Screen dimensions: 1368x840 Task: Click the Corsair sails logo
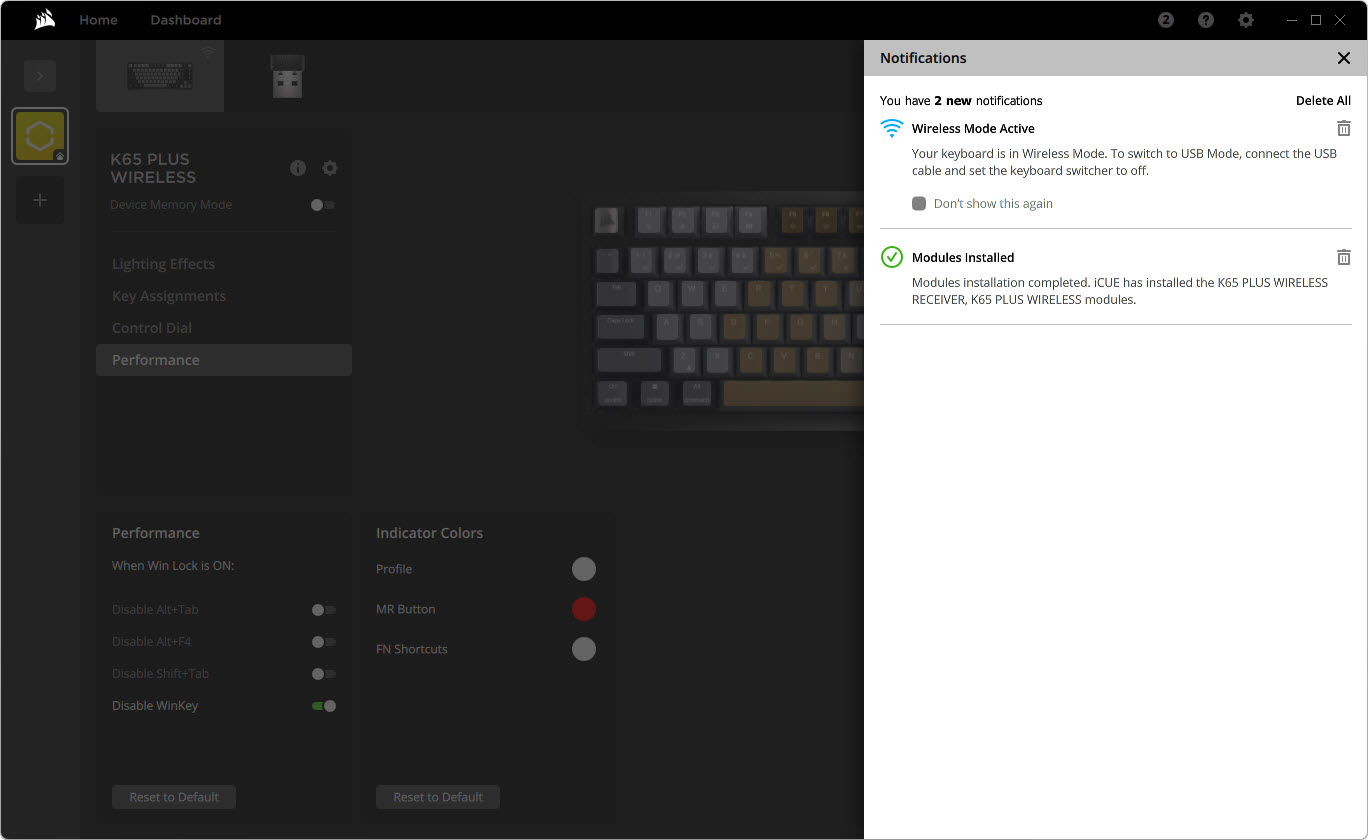click(44, 20)
